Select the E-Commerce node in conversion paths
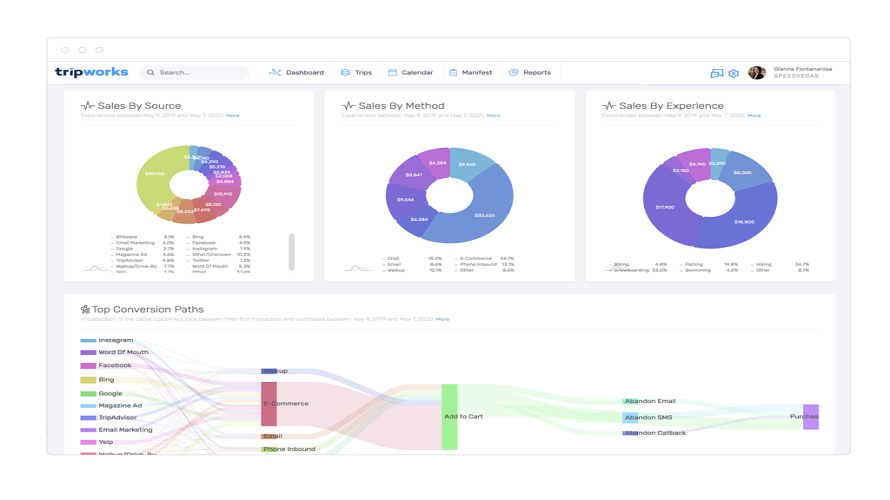The width and height of the screenshot is (890, 500). pyautogui.click(x=269, y=404)
